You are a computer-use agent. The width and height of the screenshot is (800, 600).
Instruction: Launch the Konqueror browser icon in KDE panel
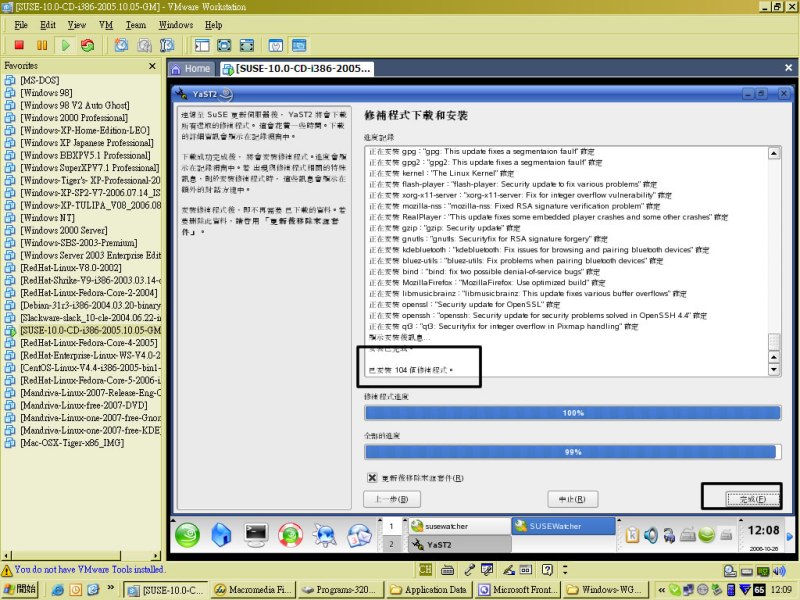325,535
